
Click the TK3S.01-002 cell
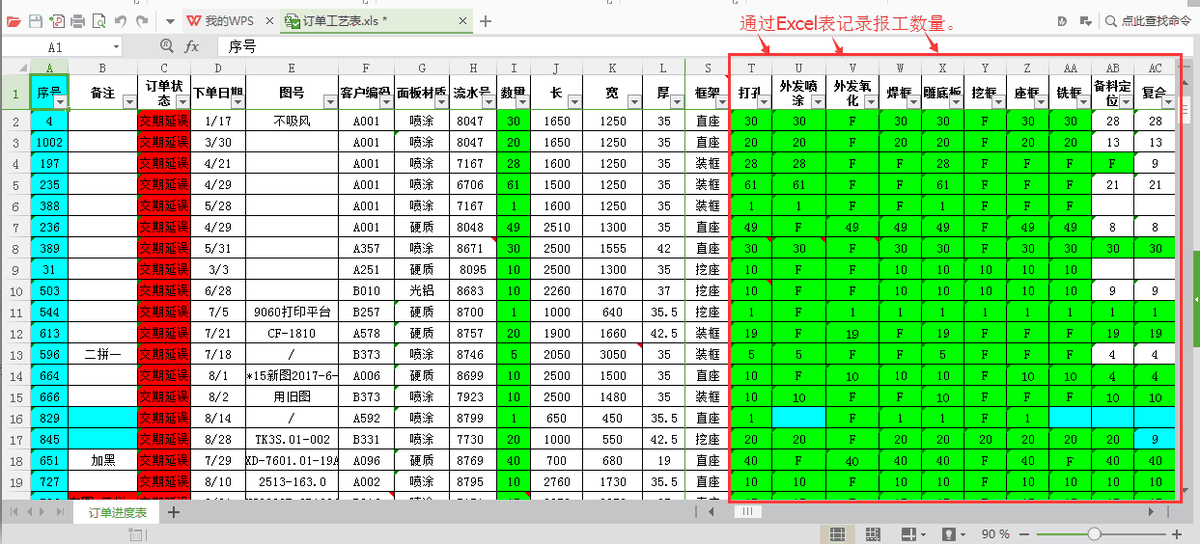pos(292,439)
